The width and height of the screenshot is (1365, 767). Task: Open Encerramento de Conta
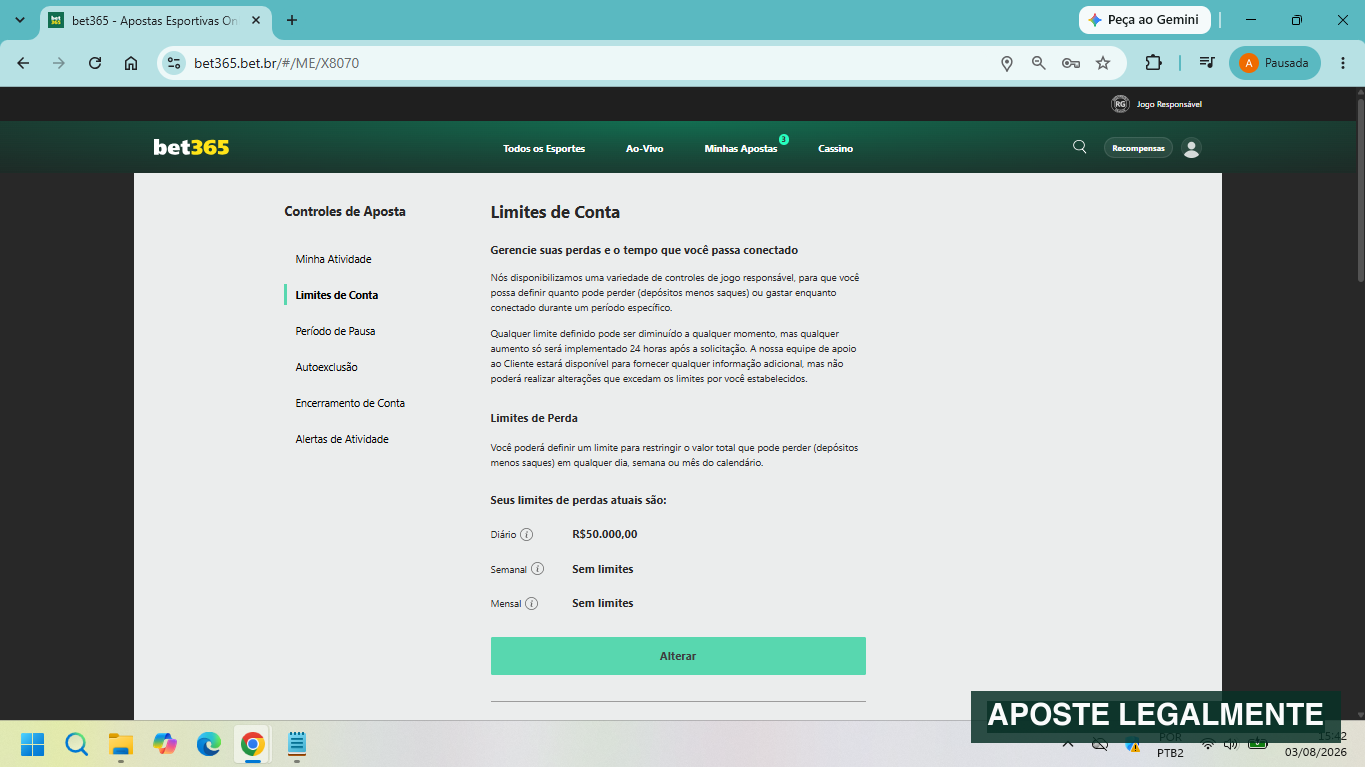coord(350,403)
